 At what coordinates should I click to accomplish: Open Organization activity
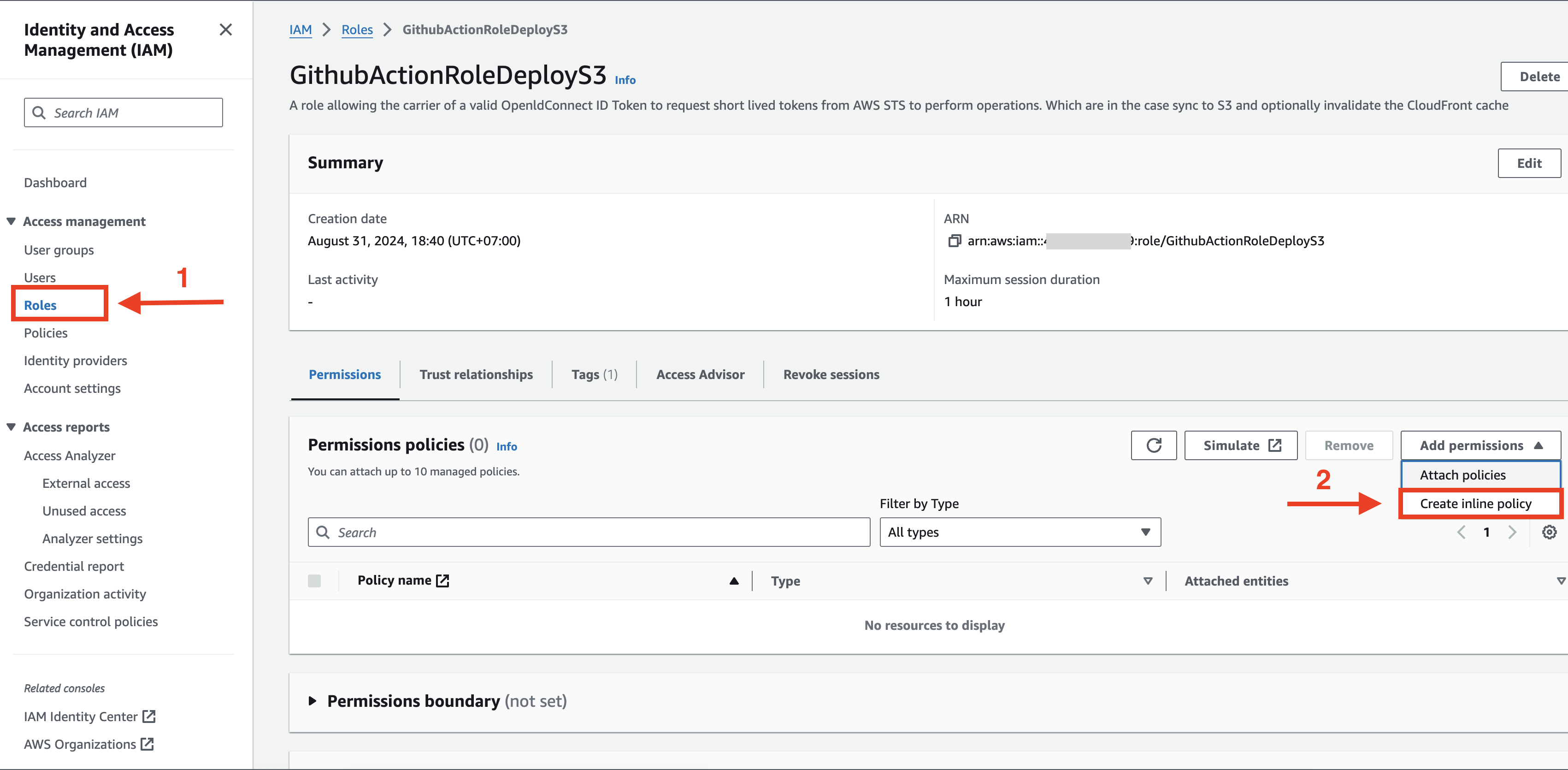point(85,594)
